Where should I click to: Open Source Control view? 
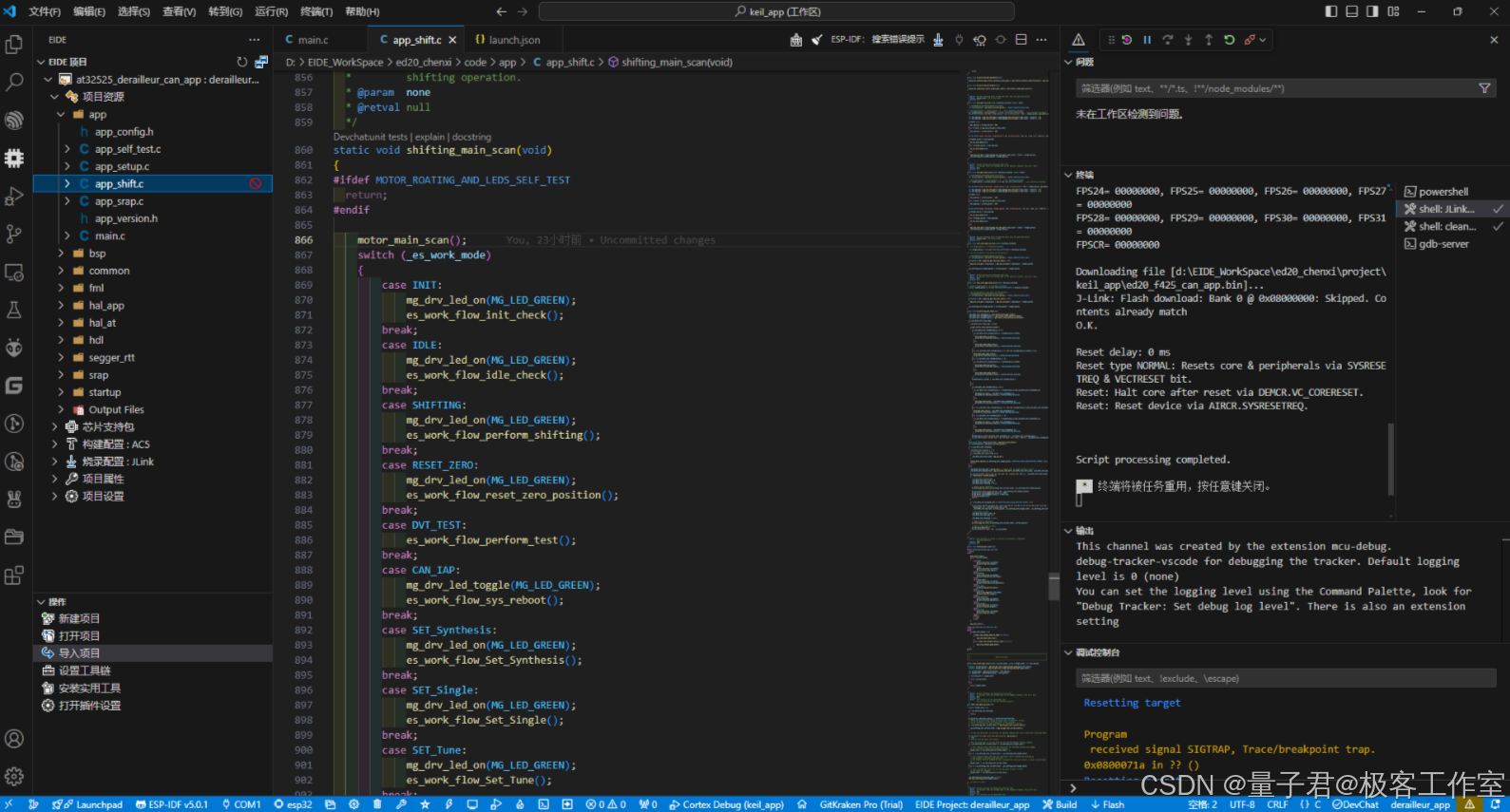pos(14,234)
